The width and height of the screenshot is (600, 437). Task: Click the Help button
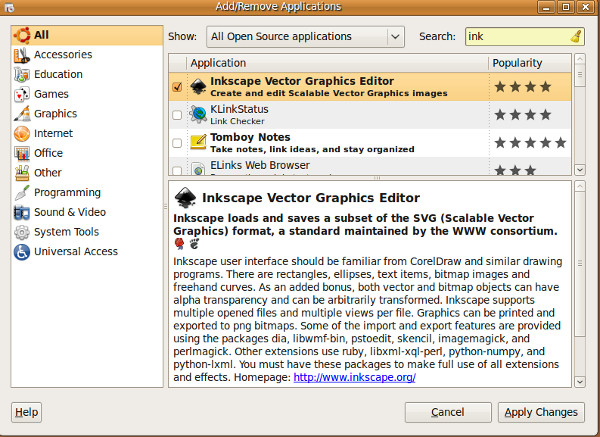(x=26, y=412)
